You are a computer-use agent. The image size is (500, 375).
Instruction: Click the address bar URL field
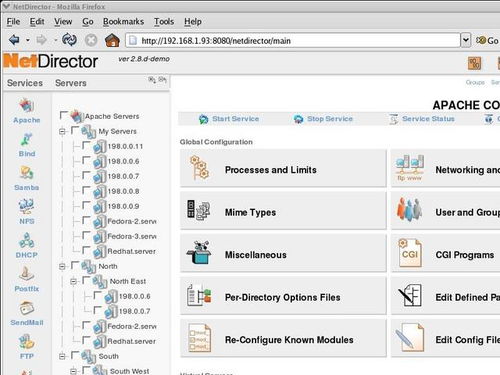click(x=293, y=40)
